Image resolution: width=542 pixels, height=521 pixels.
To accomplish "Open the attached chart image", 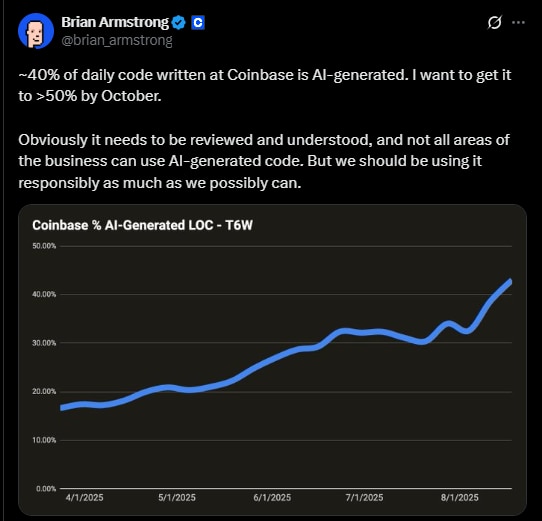I will coord(272,360).
